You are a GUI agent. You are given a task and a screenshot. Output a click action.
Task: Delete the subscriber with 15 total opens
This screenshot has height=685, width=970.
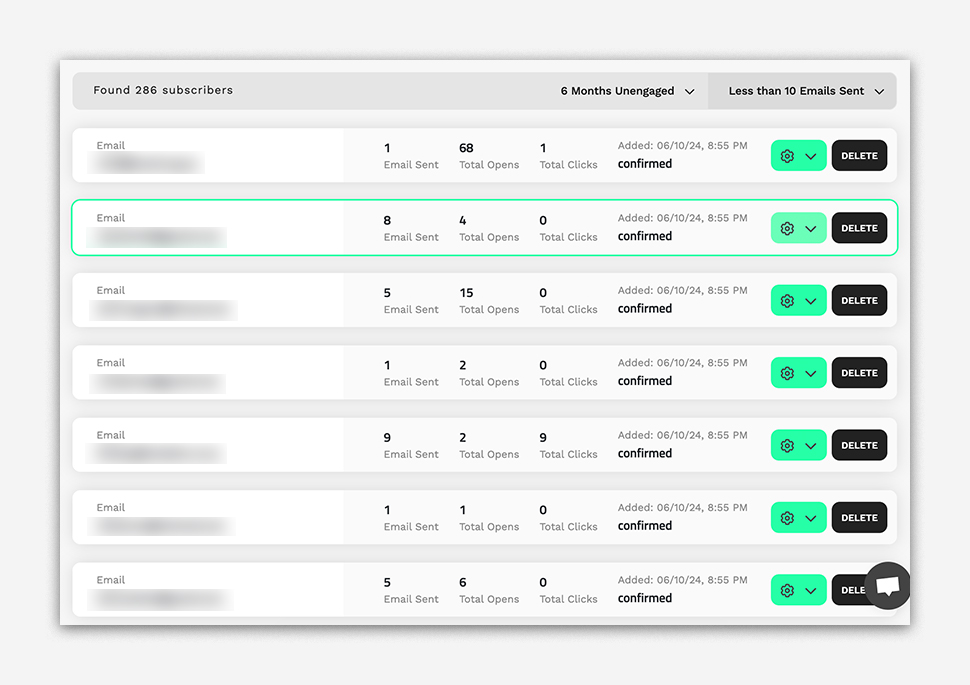coord(859,301)
